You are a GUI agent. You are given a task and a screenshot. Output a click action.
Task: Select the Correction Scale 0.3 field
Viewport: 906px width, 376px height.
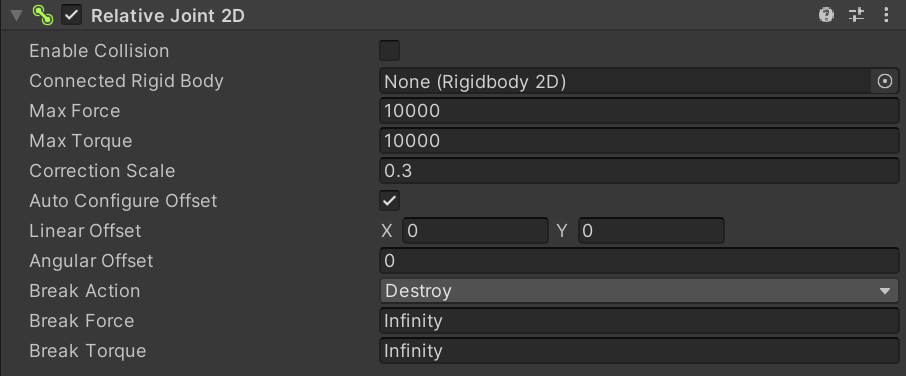(639, 170)
